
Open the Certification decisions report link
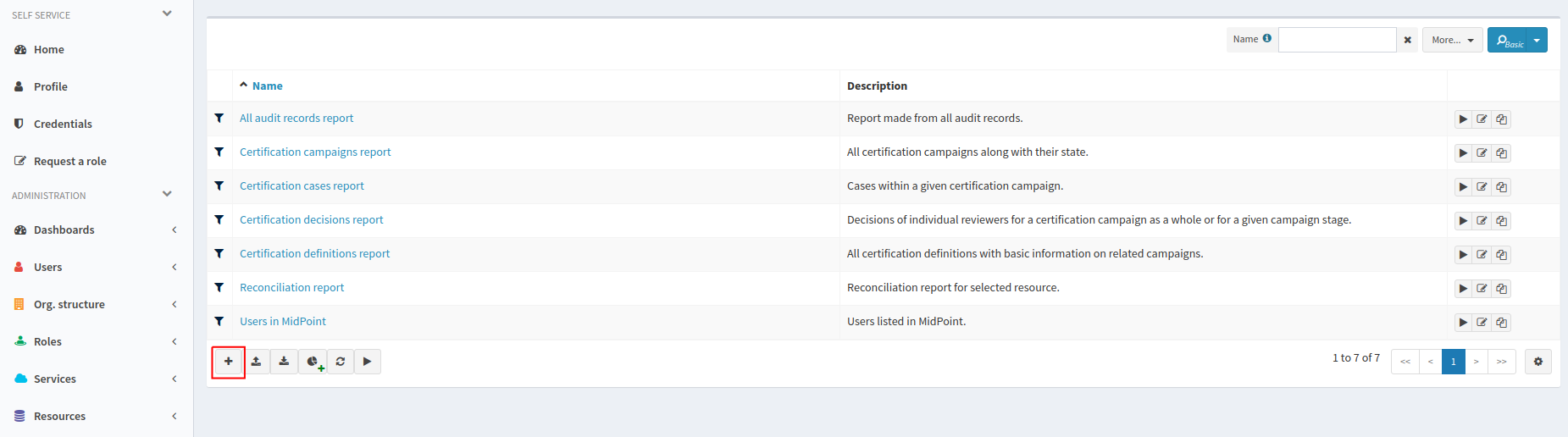[311, 219]
